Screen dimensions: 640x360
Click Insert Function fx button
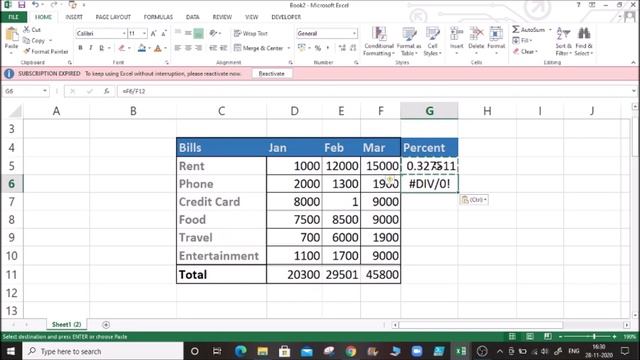coord(107,91)
